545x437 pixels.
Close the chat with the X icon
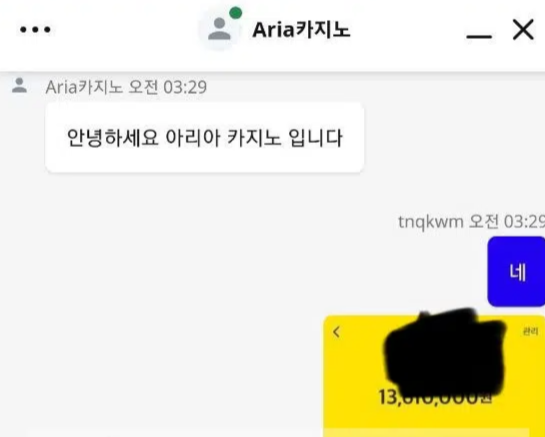click(x=523, y=30)
